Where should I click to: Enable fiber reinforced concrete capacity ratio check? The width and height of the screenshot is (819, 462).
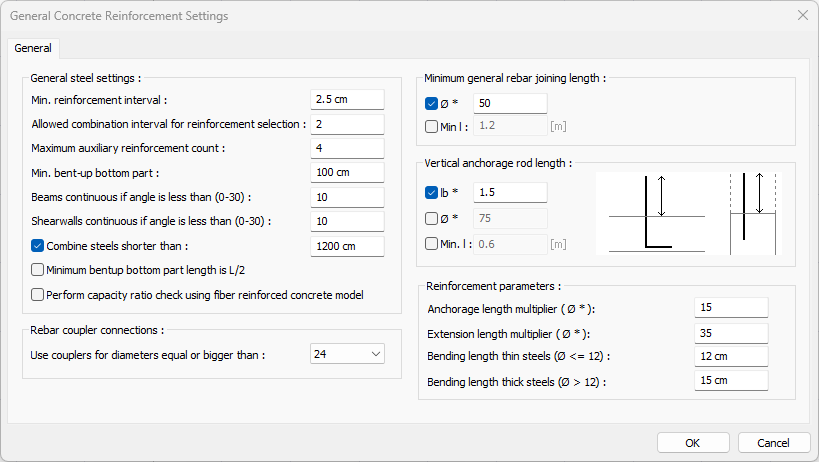(38, 295)
